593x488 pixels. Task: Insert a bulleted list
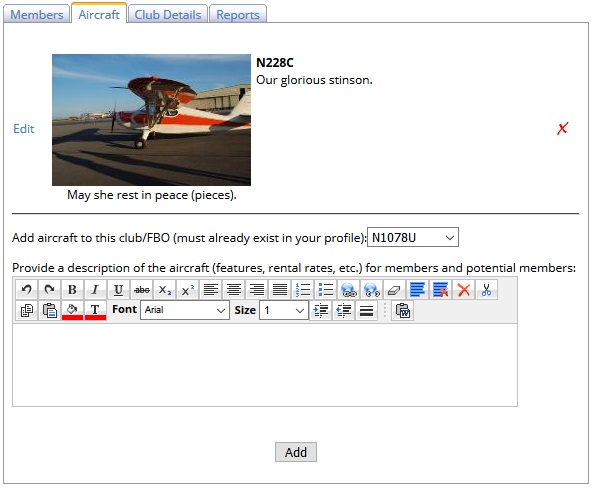(x=326, y=290)
